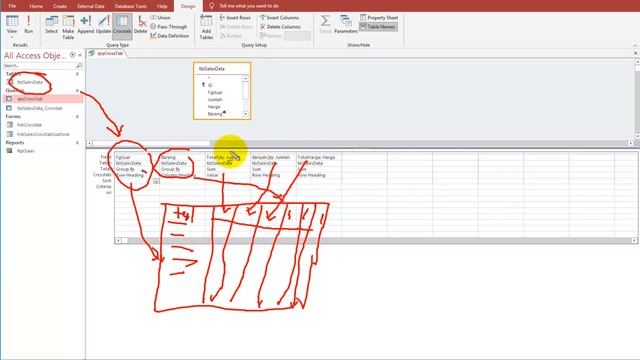
Task: Select tblSalesData_Crosstab query in navigation pane
Action: coord(40,108)
